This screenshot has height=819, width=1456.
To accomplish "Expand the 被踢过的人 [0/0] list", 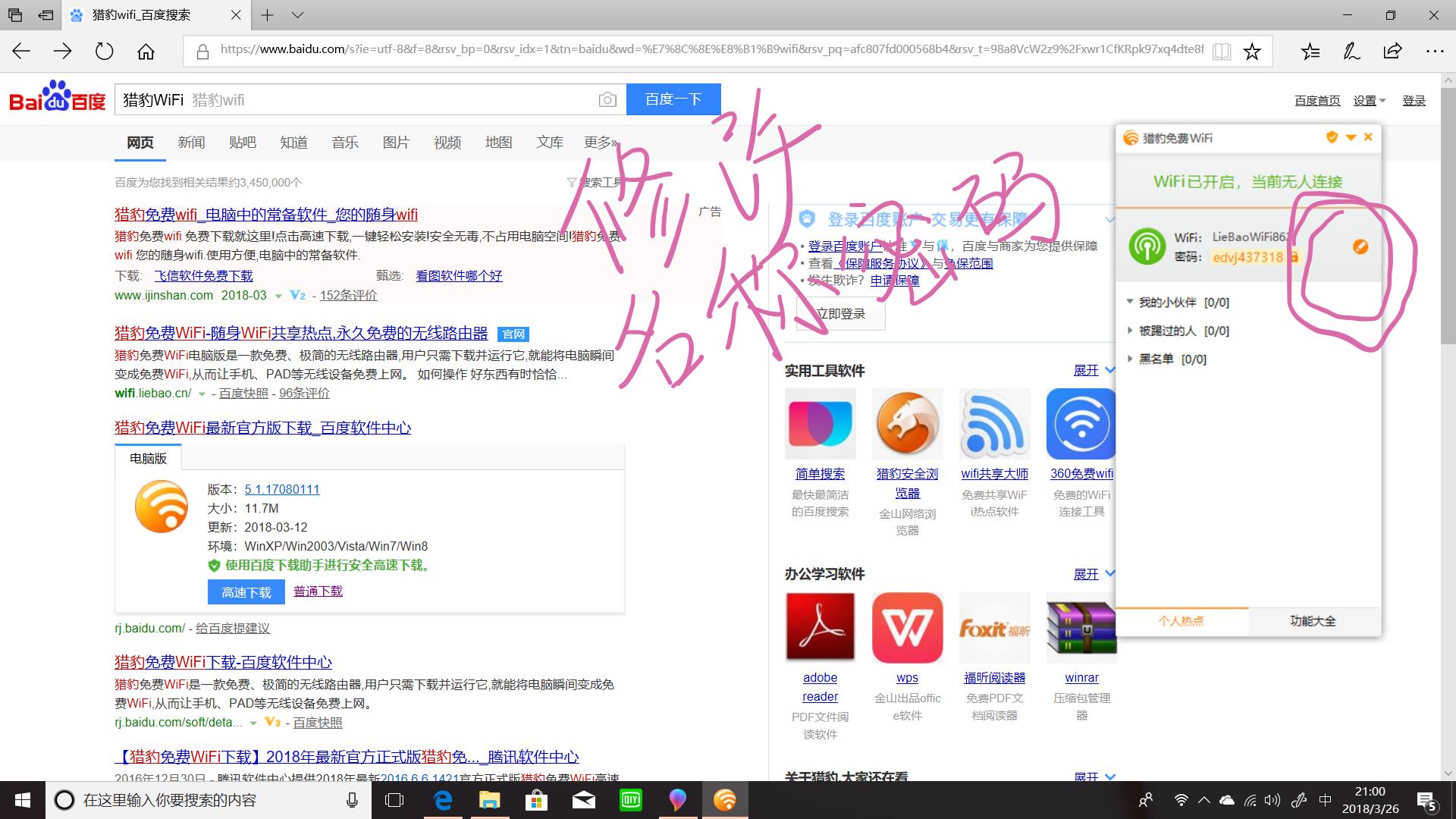I will (1129, 331).
